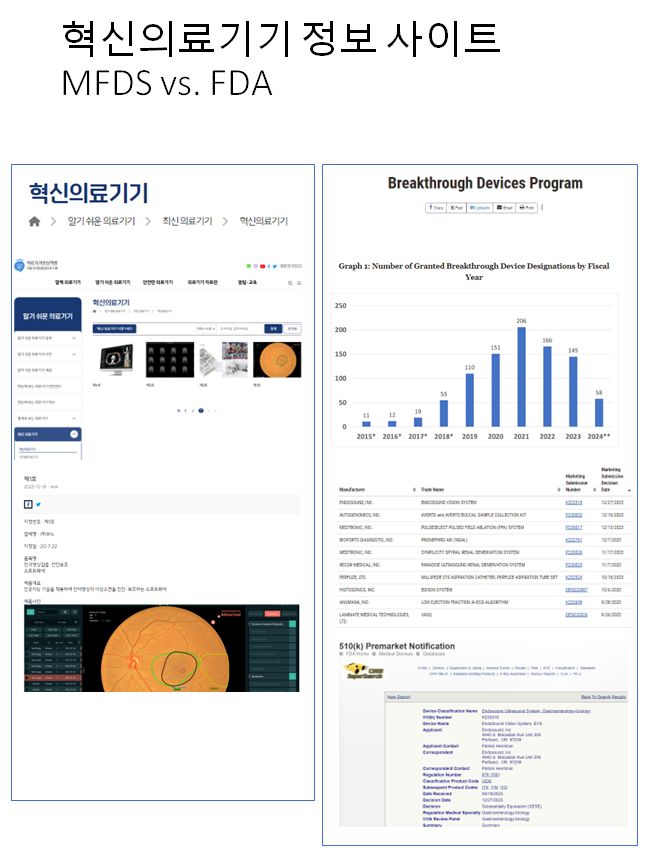Open the Regulation Number link
This screenshot has width=650, height=856.
point(491,775)
